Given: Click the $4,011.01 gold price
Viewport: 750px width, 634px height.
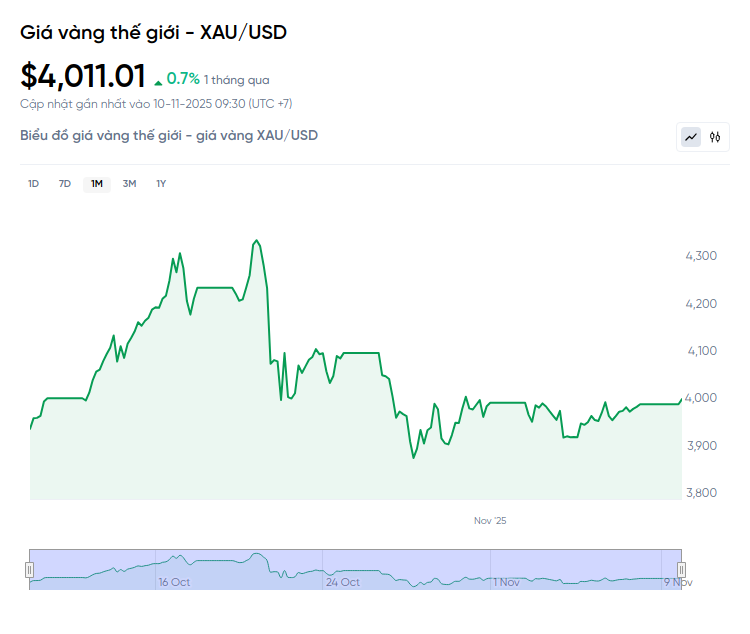Looking at the screenshot, I should [83, 76].
